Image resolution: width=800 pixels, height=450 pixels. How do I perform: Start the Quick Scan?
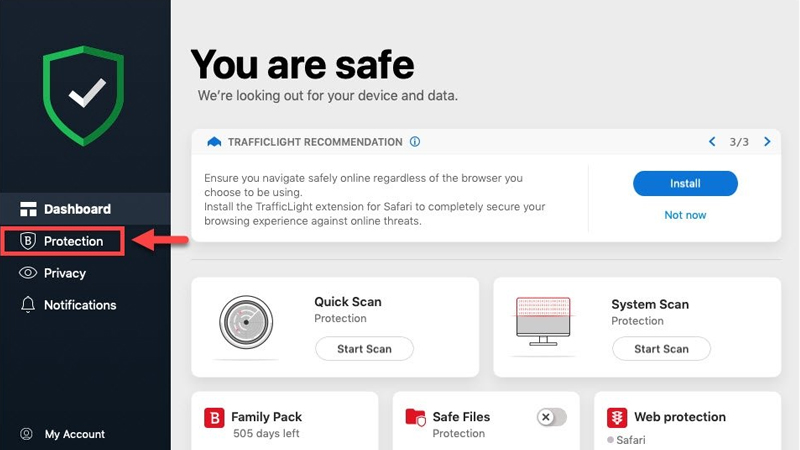364,349
